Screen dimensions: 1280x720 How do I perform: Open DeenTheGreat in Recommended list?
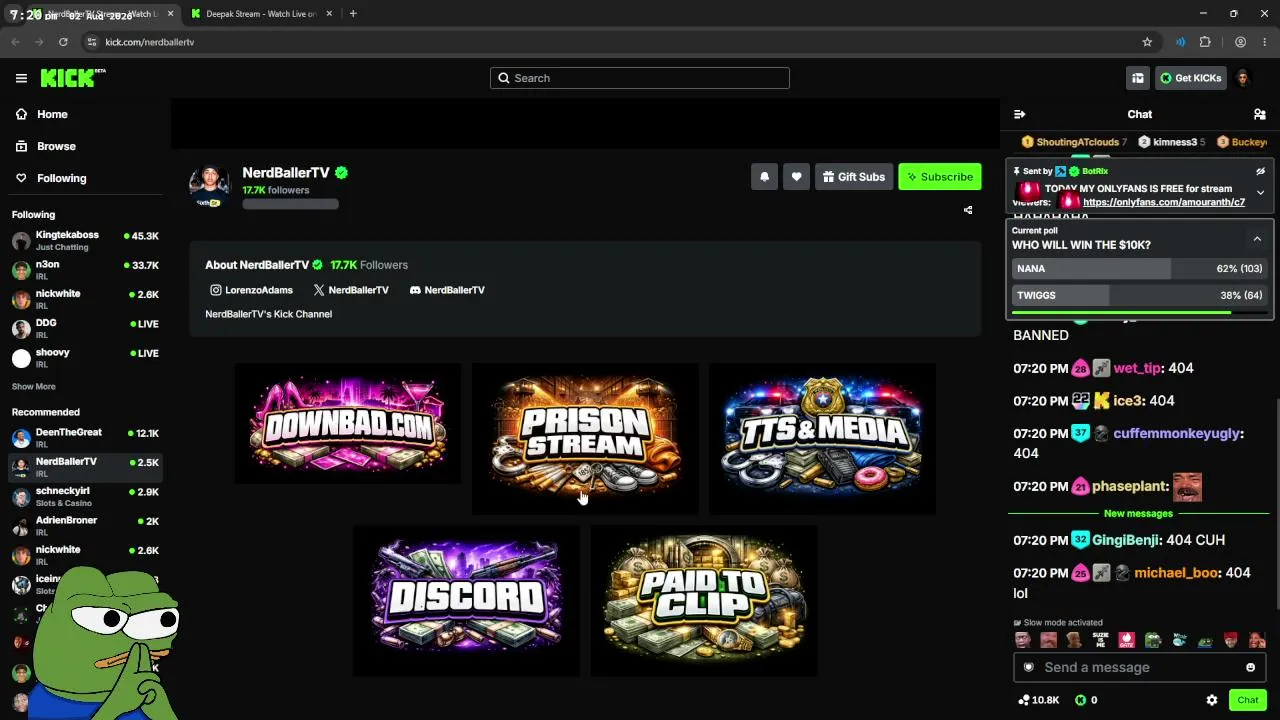click(86, 438)
